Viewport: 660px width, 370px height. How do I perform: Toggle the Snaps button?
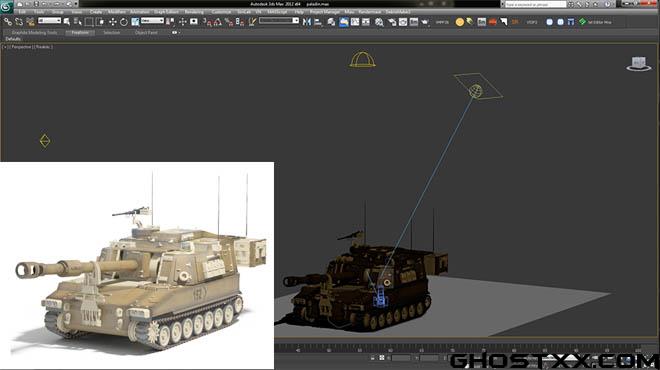coord(207,22)
